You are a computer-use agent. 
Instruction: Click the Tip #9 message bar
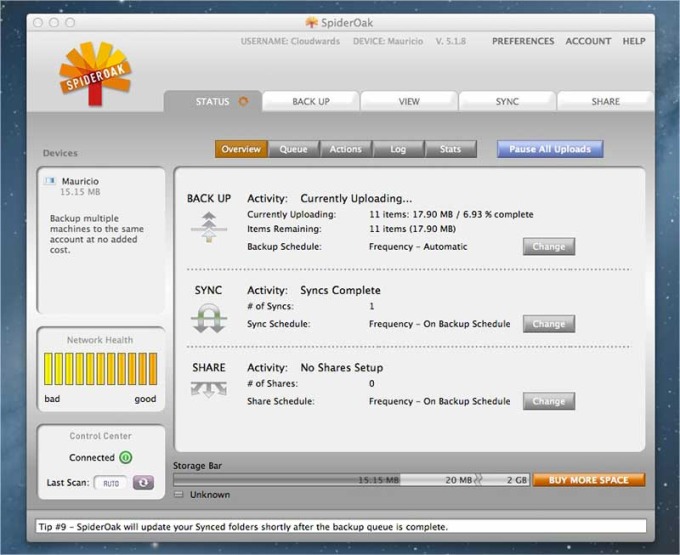(x=340, y=527)
